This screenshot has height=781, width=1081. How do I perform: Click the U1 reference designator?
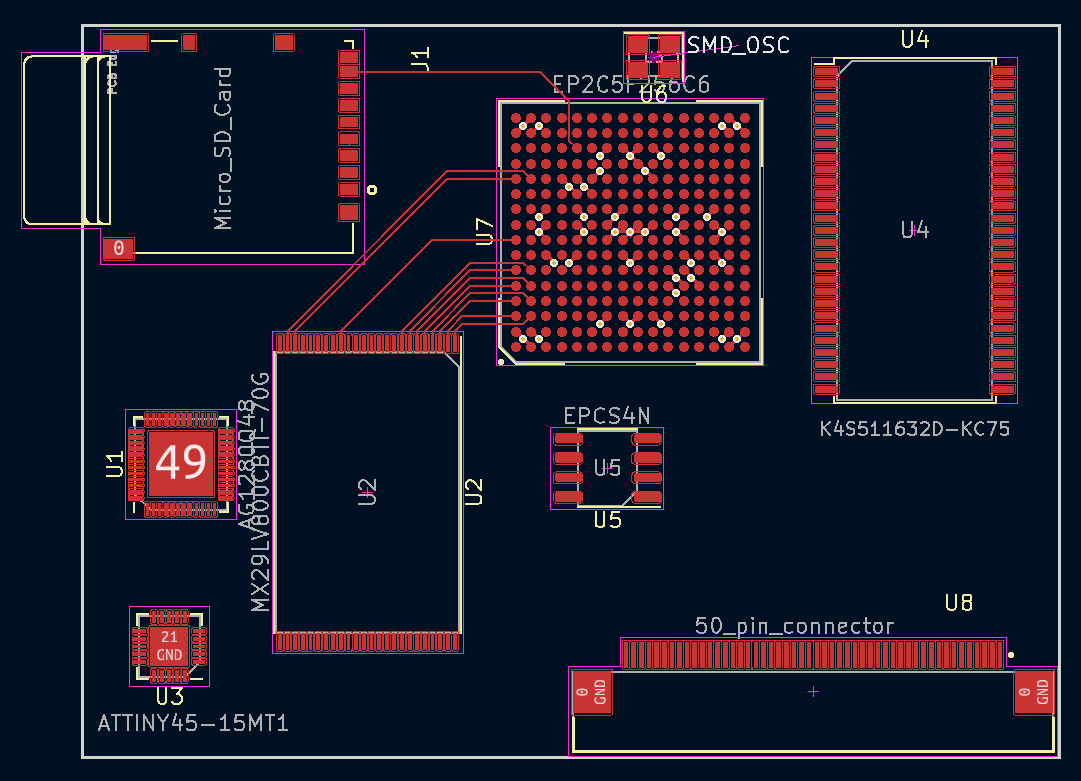pos(114,465)
